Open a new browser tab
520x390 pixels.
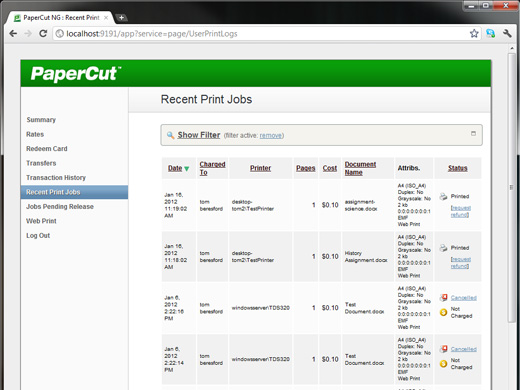click(121, 17)
